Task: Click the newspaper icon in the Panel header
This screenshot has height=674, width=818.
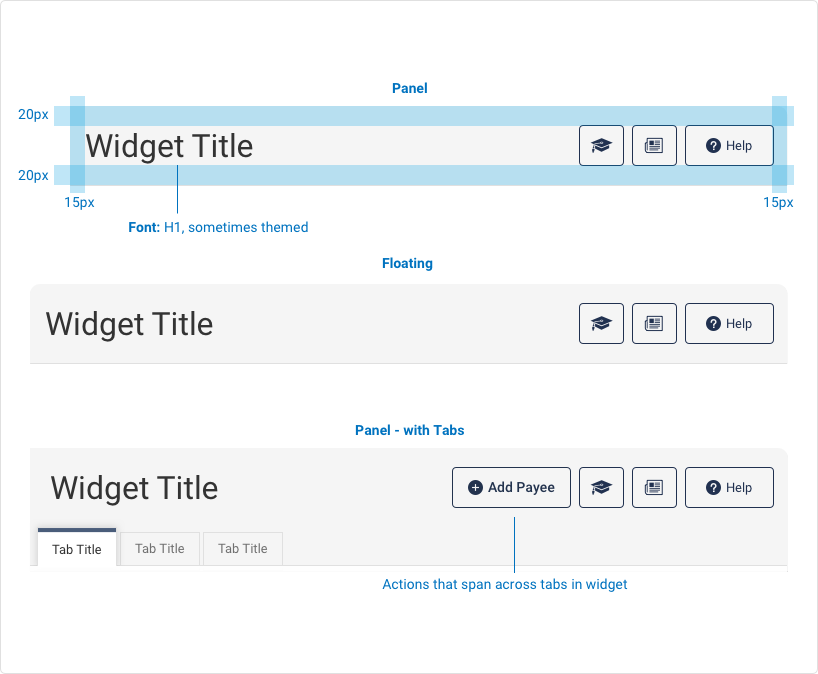Action: tap(654, 145)
